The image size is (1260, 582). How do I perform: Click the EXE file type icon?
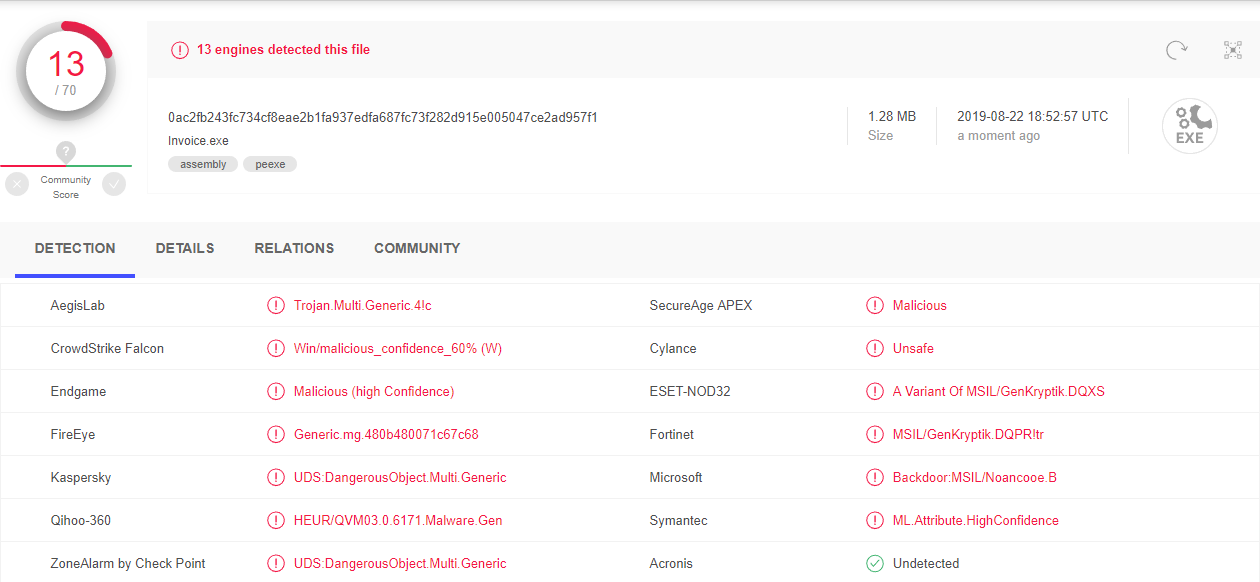pos(1190,126)
